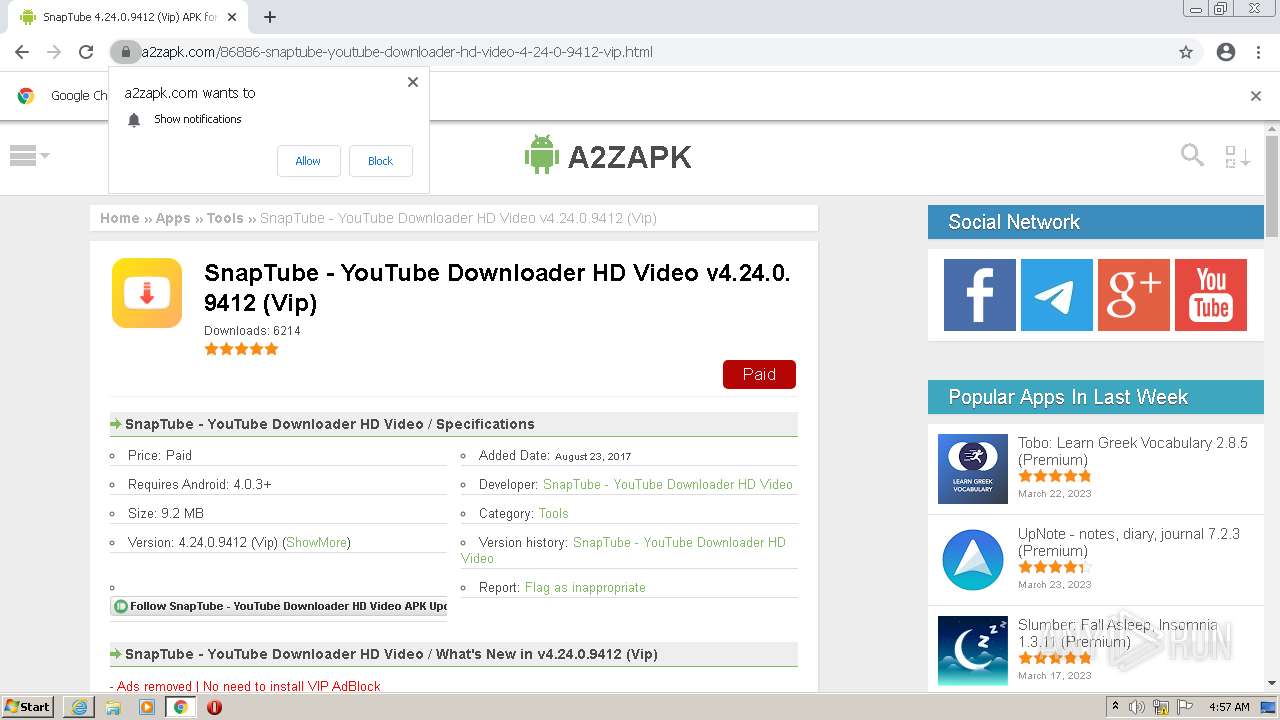Viewport: 1280px width, 720px height.
Task: Open Tobo Learn Greek Vocabulary thumbnail
Action: tap(973, 469)
